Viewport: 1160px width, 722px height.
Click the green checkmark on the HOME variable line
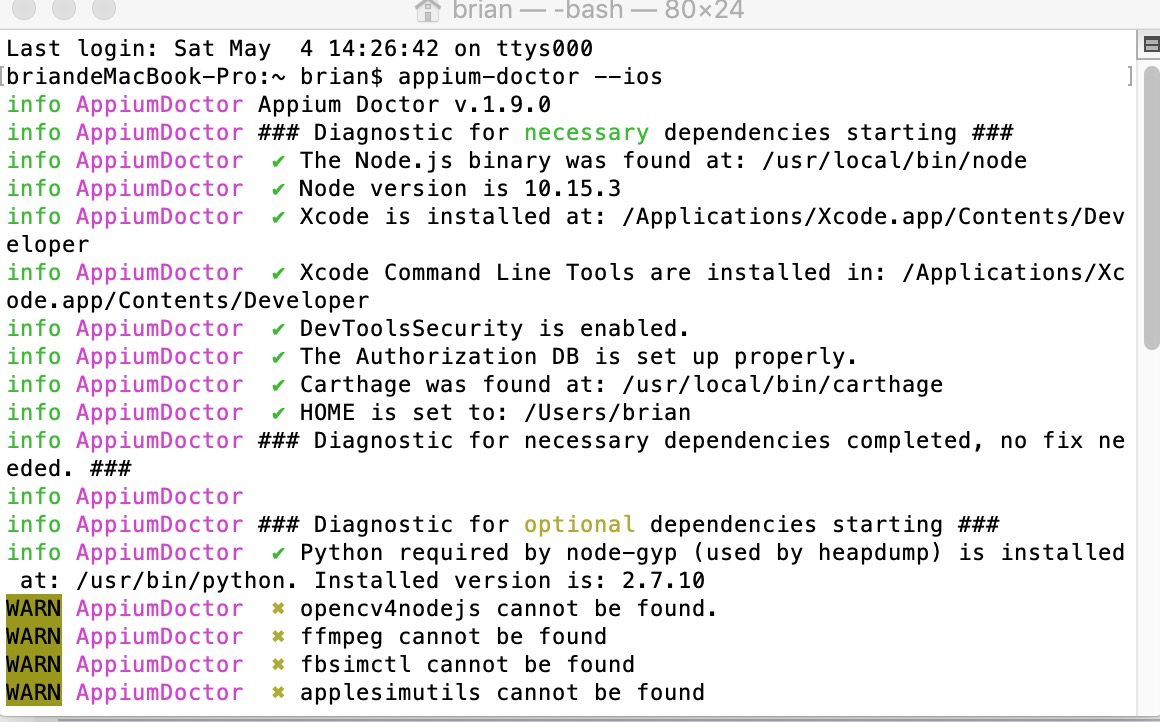(x=277, y=412)
